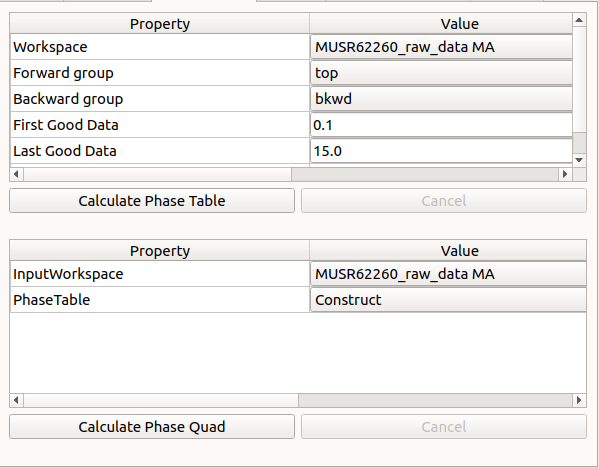Image resolution: width=599 pixels, height=468 pixels.
Task: Open the Workspace value dropdown
Action: coord(441,47)
